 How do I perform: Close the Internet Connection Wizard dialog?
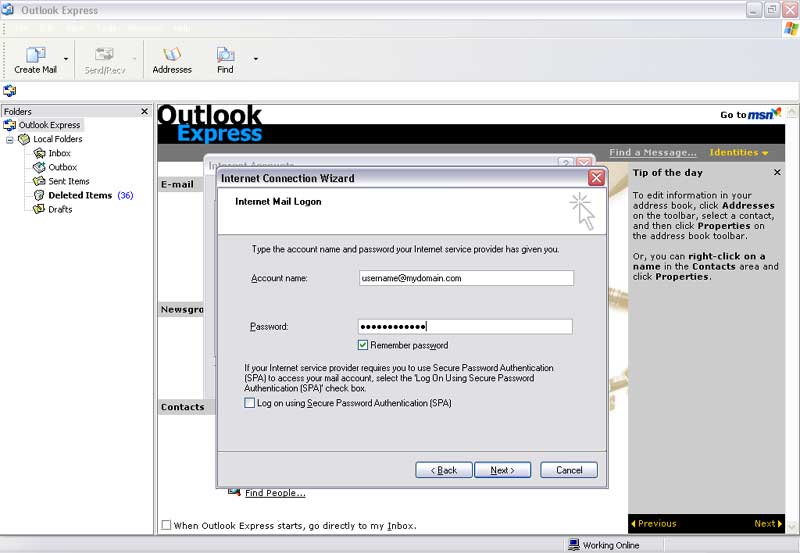click(596, 178)
